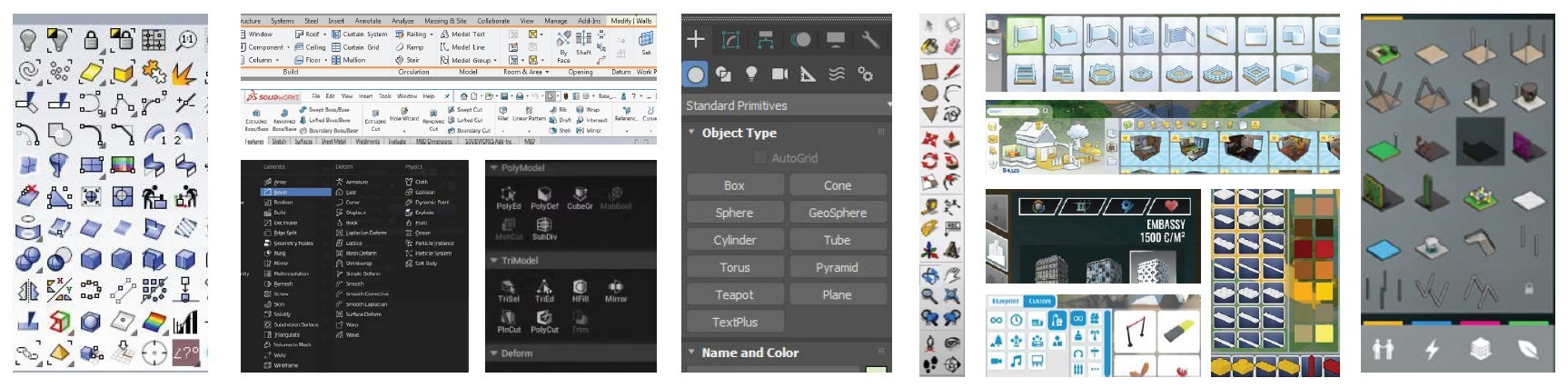The image size is (1568, 388).
Task: Click the lightning bolt icon in bottom bar
Action: click(x=1432, y=349)
